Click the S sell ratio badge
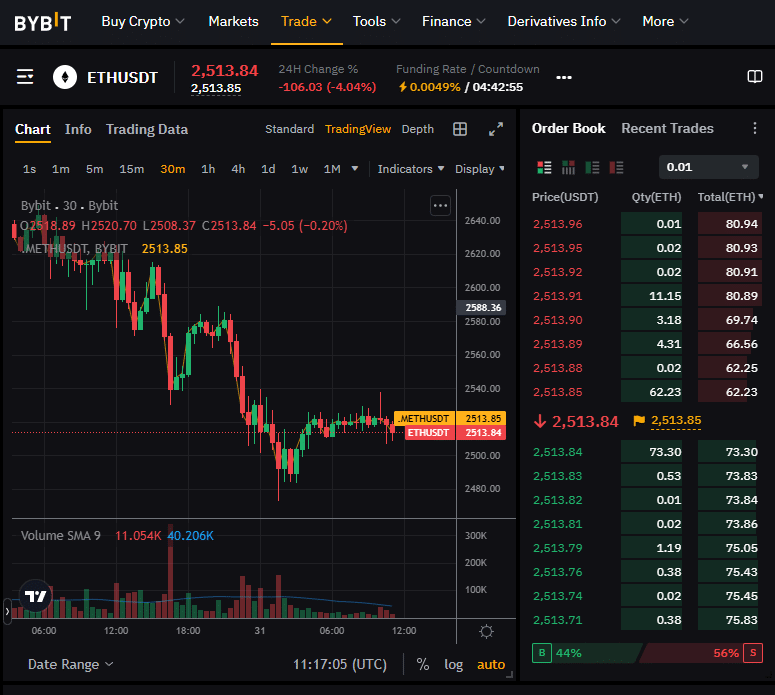 [x=753, y=653]
